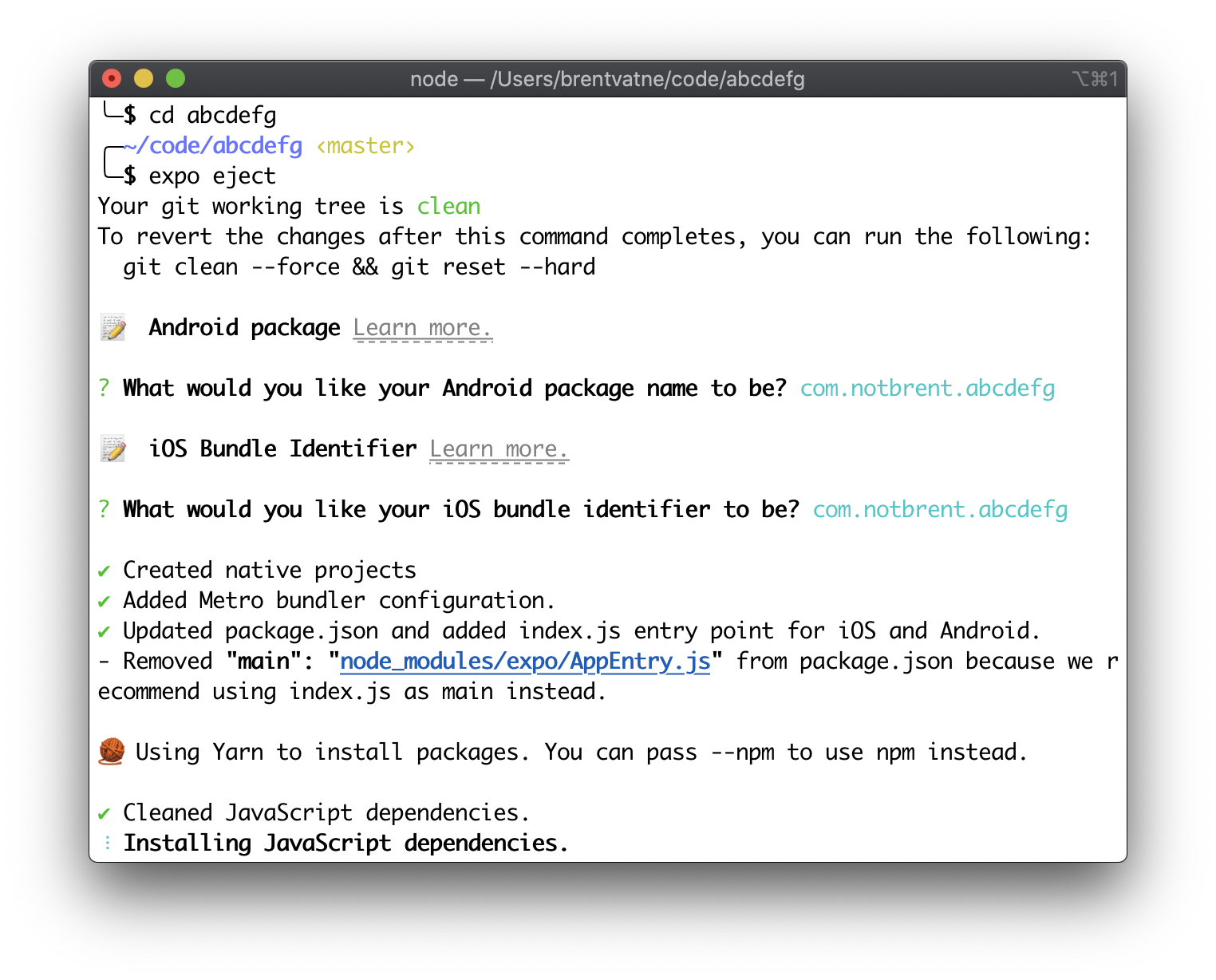Click the ~/code/abcdefg path text
This screenshot has height=980, width=1216.
212,145
